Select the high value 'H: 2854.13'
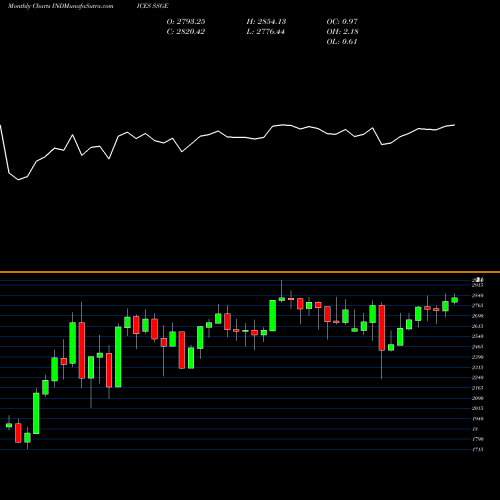This screenshot has height=500, width=500. coord(266,22)
